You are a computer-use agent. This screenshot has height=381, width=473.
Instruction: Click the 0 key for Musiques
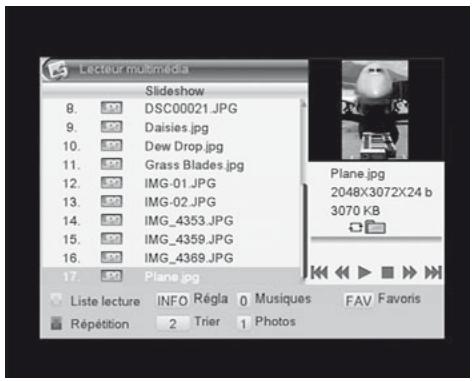[244, 300]
